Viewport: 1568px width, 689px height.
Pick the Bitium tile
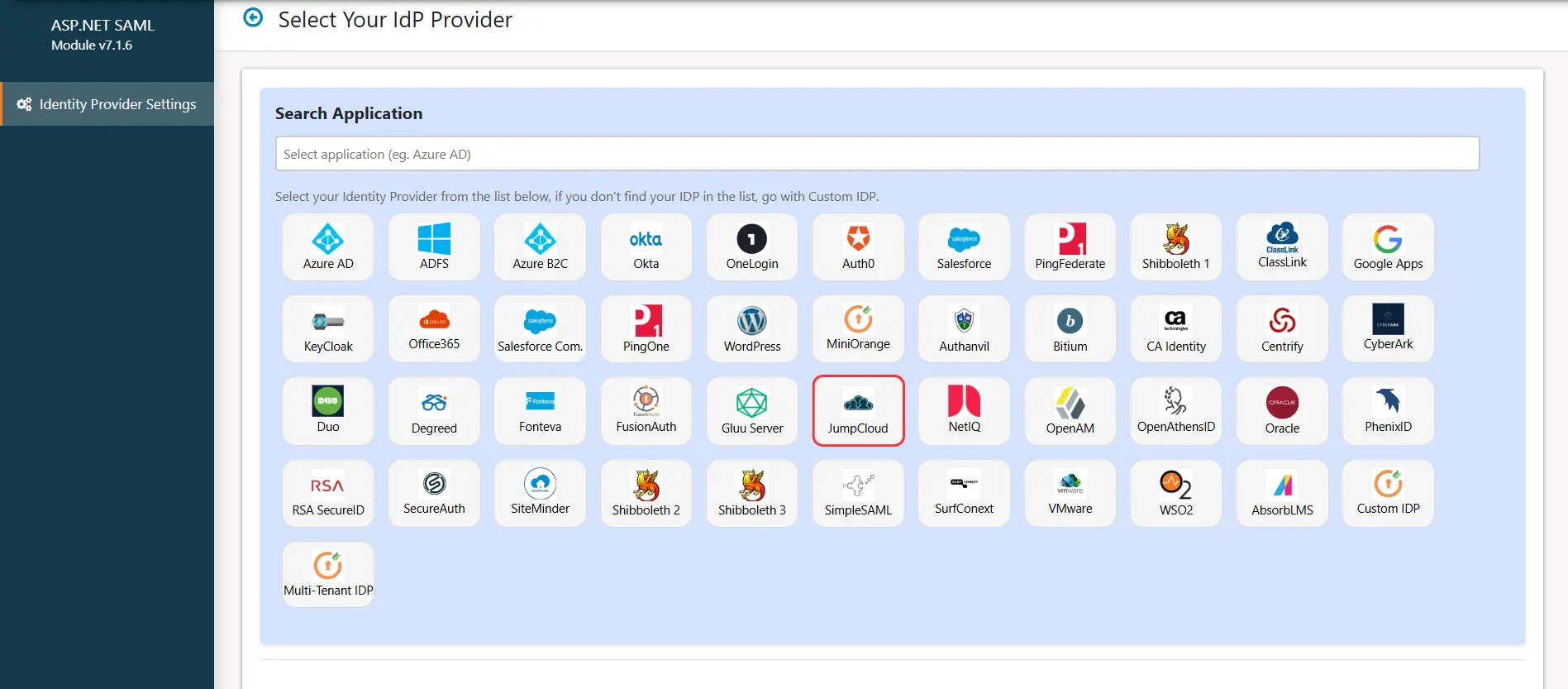pyautogui.click(x=1070, y=328)
